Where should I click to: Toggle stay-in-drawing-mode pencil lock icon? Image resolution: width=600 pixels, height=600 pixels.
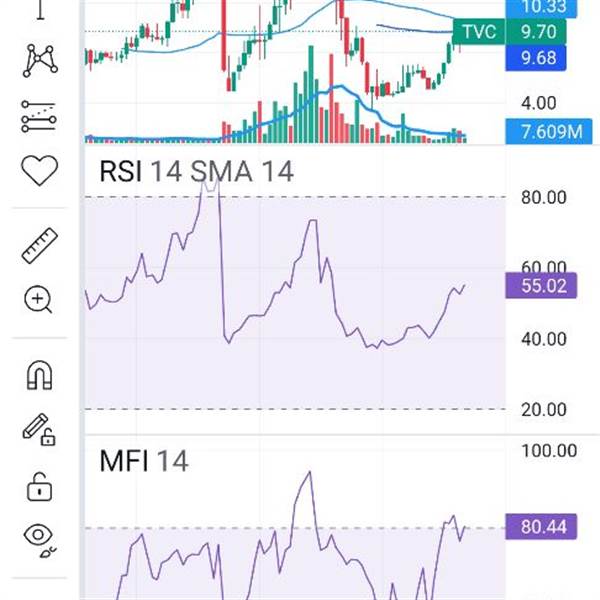click(x=39, y=430)
